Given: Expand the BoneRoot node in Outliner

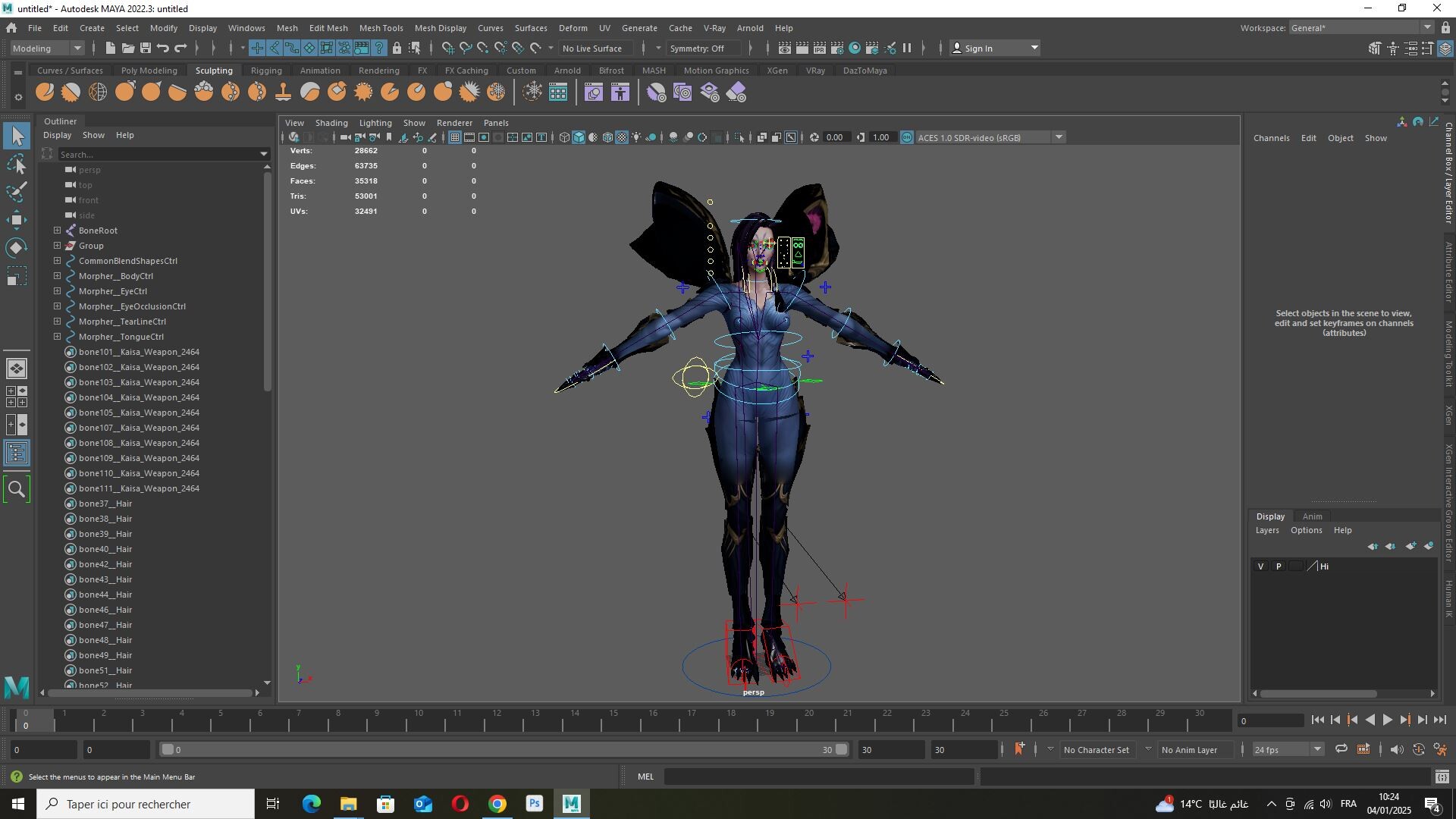Looking at the screenshot, I should coord(57,231).
